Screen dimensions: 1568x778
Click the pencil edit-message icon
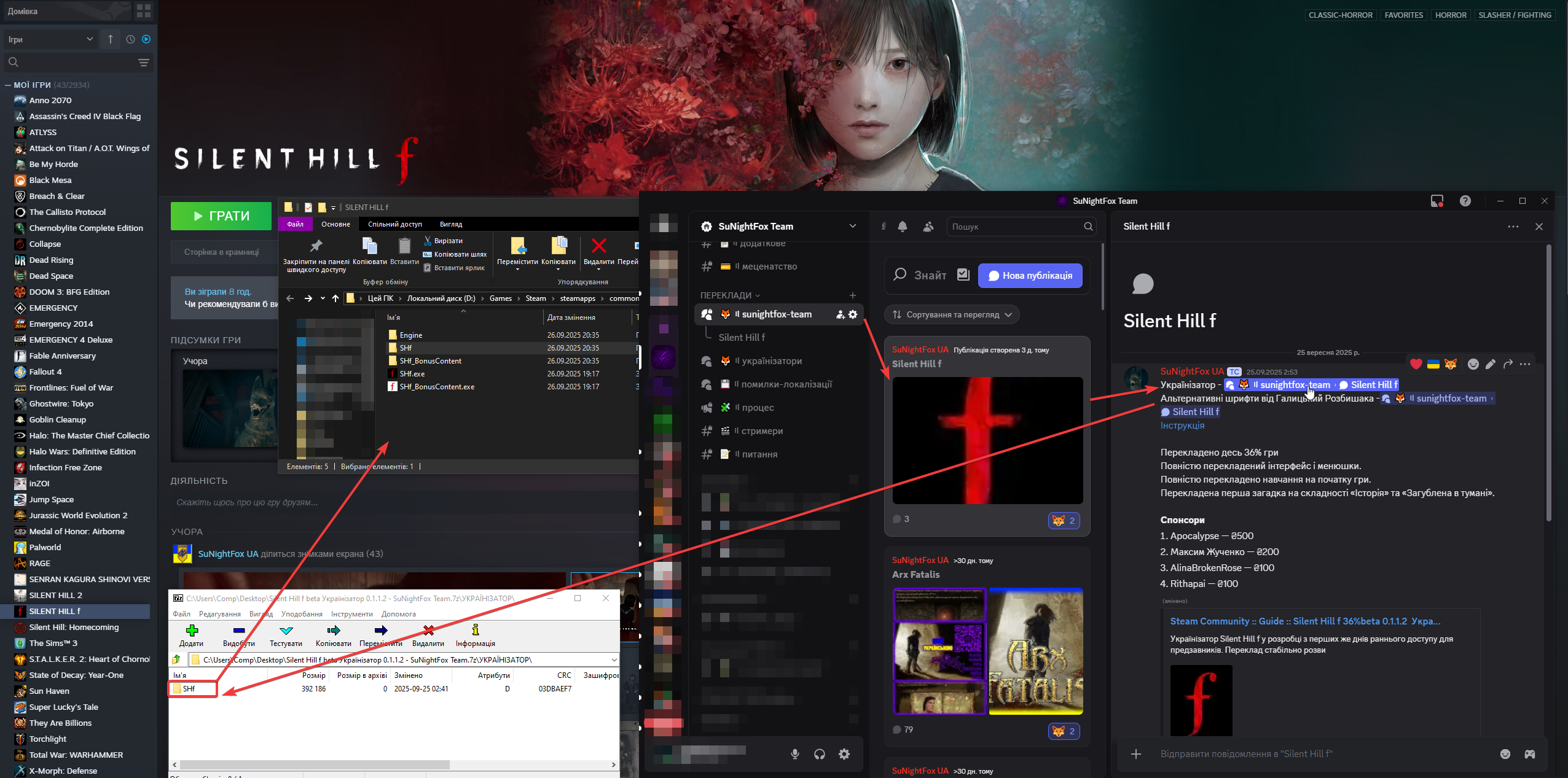point(1491,364)
